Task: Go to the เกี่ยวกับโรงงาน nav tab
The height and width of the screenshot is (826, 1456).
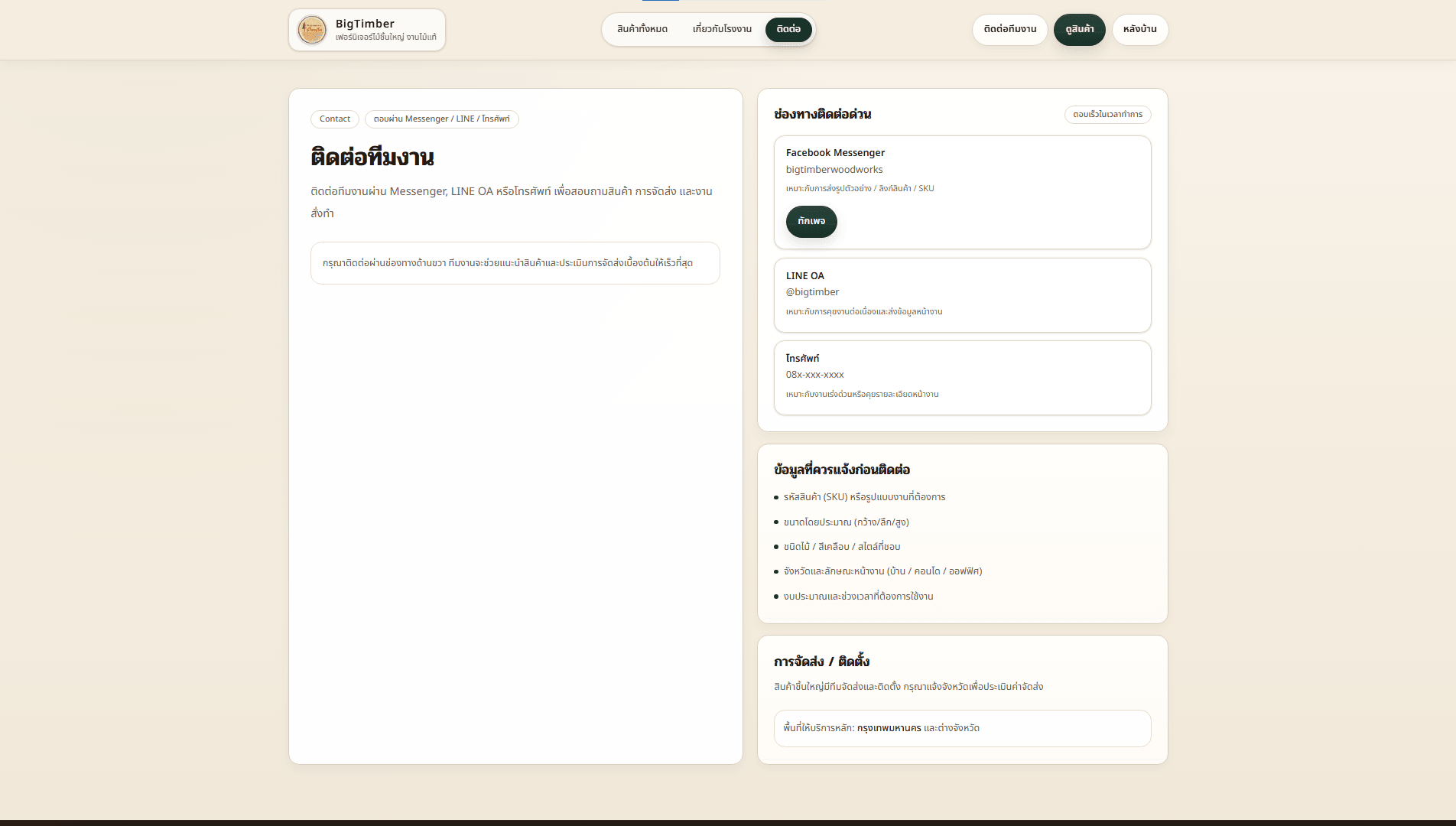Action: click(x=722, y=29)
